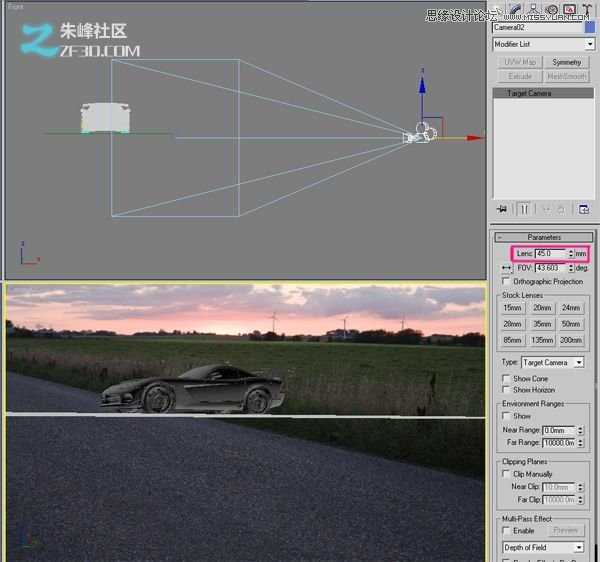Click the Lens spinner arrows
The image size is (600, 562).
571,253
